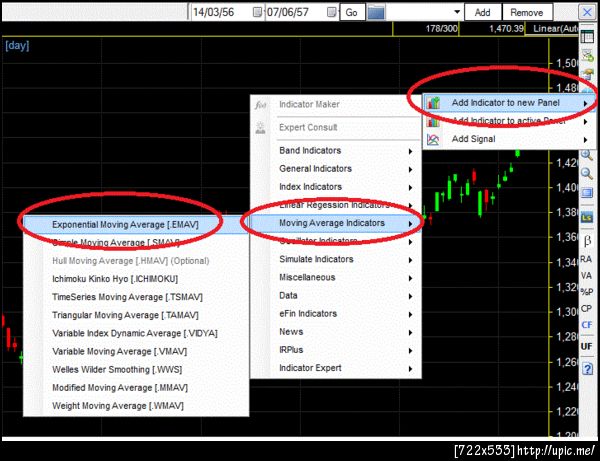600x461 pixels.
Task: Expand General Indicators submenu
Action: [x=337, y=169]
